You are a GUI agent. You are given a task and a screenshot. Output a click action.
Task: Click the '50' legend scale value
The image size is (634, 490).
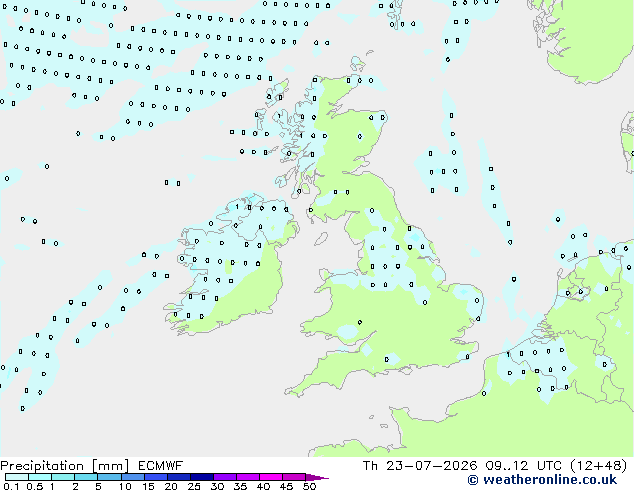(309, 486)
